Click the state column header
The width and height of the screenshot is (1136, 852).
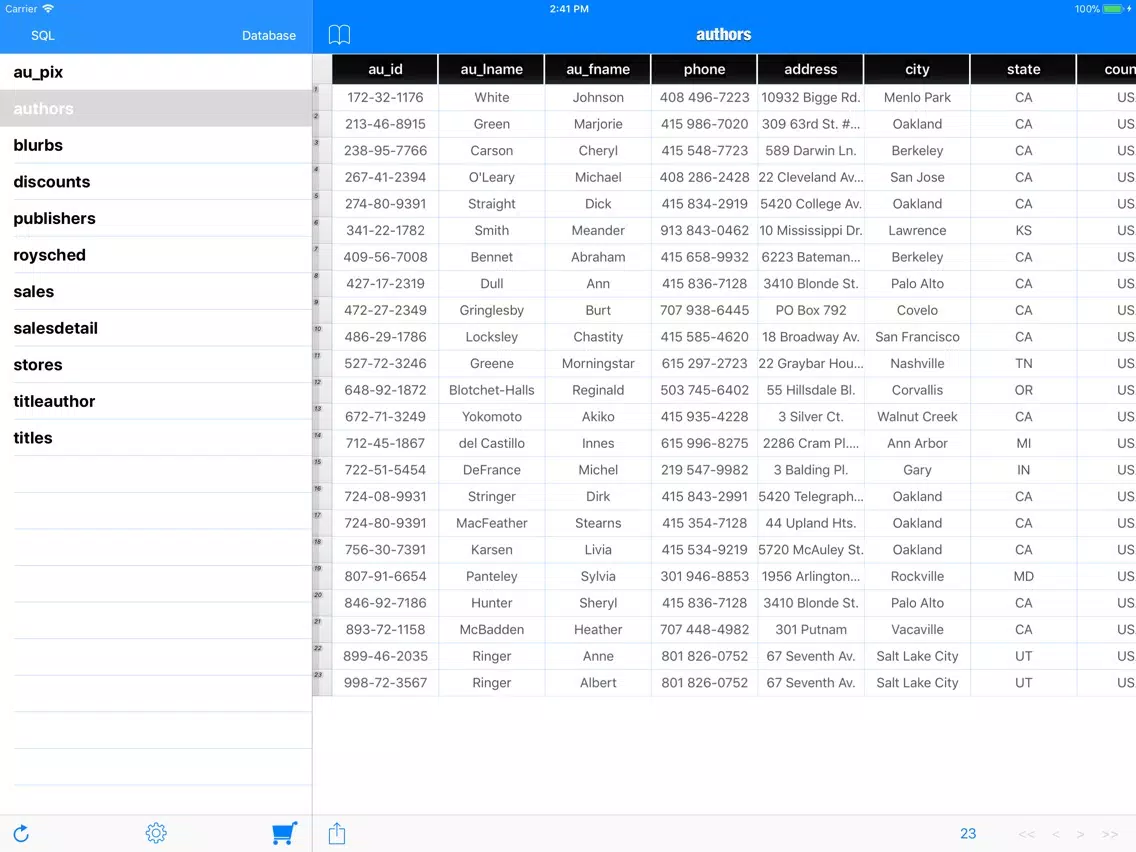point(1024,70)
